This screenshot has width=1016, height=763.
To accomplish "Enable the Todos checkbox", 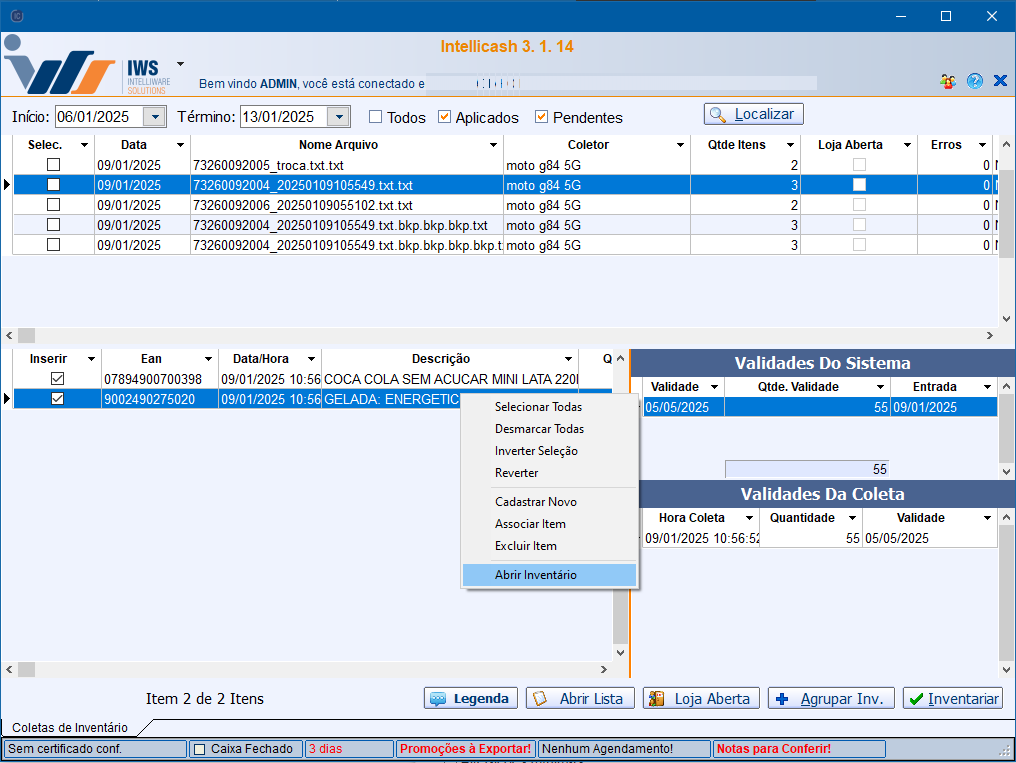I will 376,117.
